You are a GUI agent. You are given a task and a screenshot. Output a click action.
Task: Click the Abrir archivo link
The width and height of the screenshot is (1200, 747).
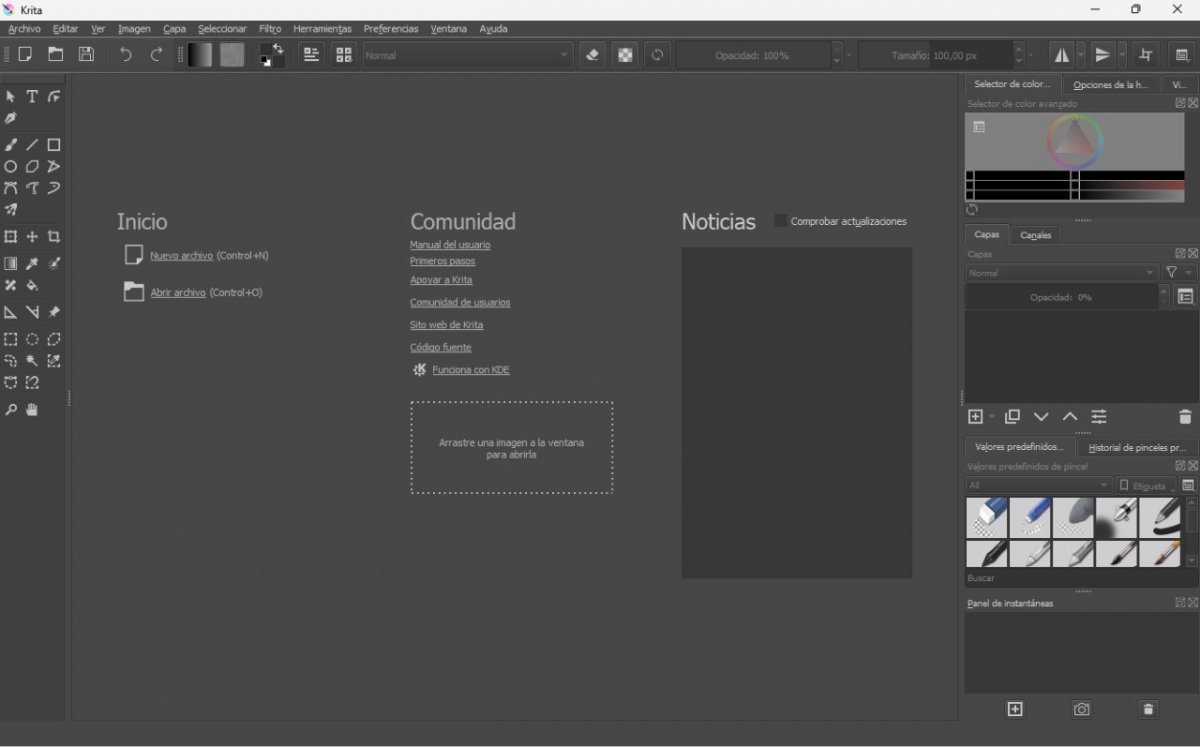click(x=178, y=293)
